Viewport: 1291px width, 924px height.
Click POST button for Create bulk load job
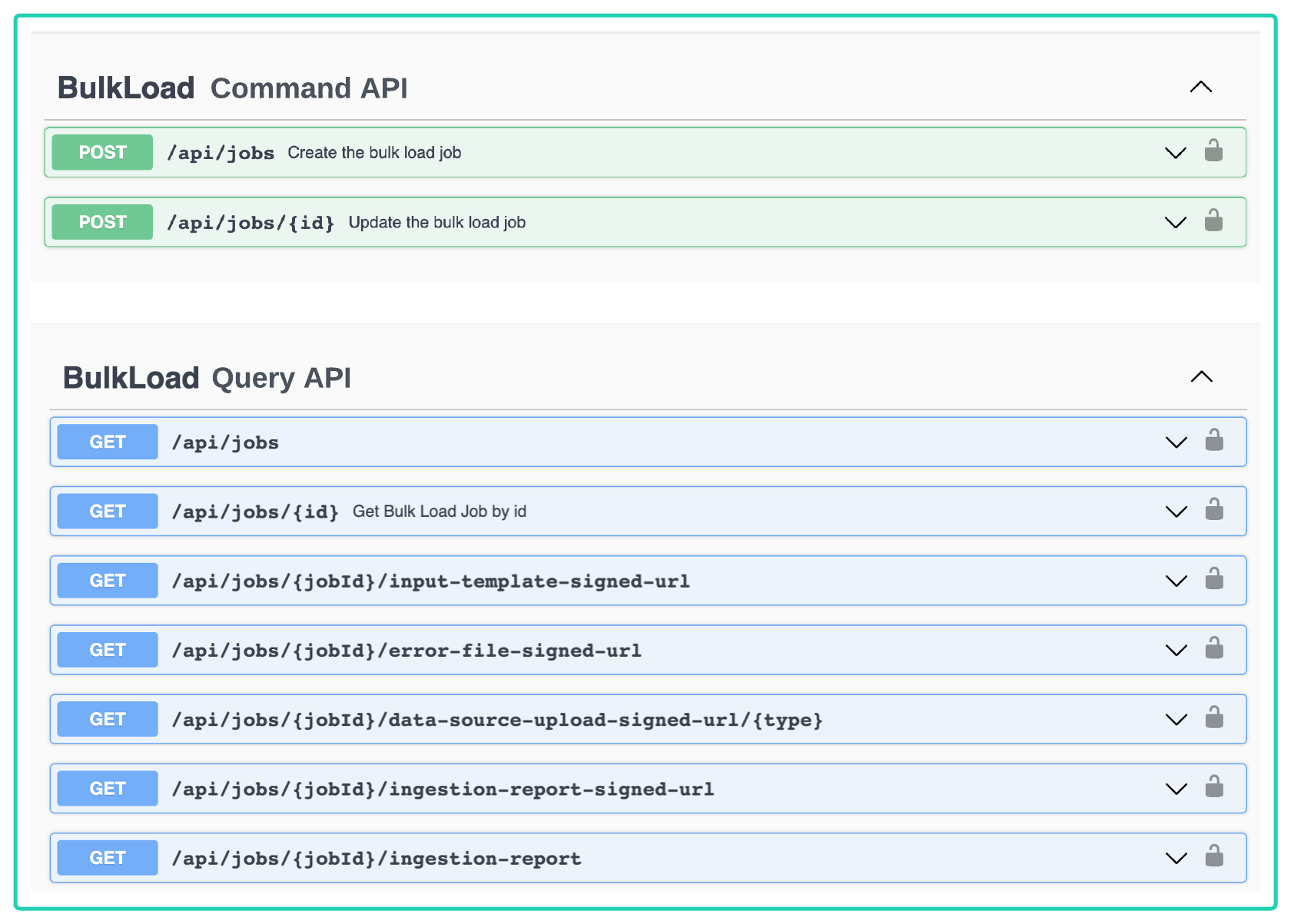(102, 152)
